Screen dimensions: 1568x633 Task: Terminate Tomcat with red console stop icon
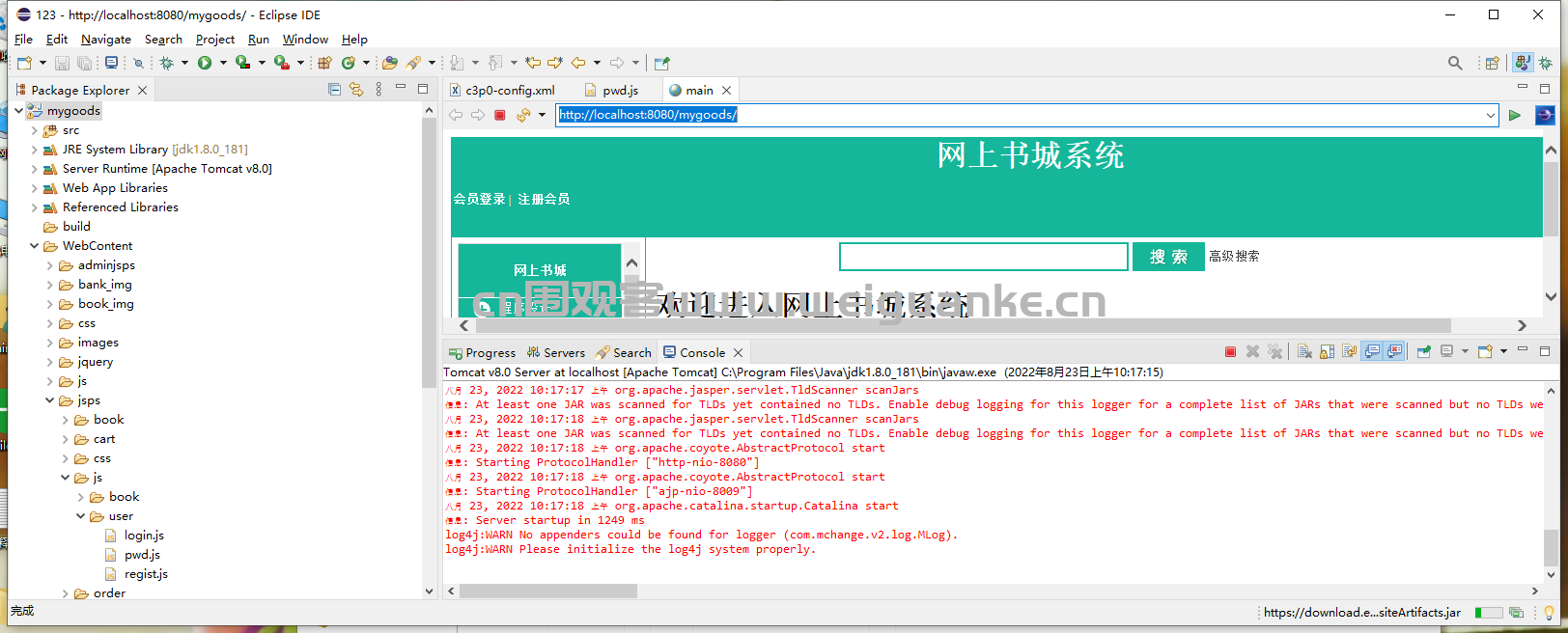click(x=1230, y=352)
